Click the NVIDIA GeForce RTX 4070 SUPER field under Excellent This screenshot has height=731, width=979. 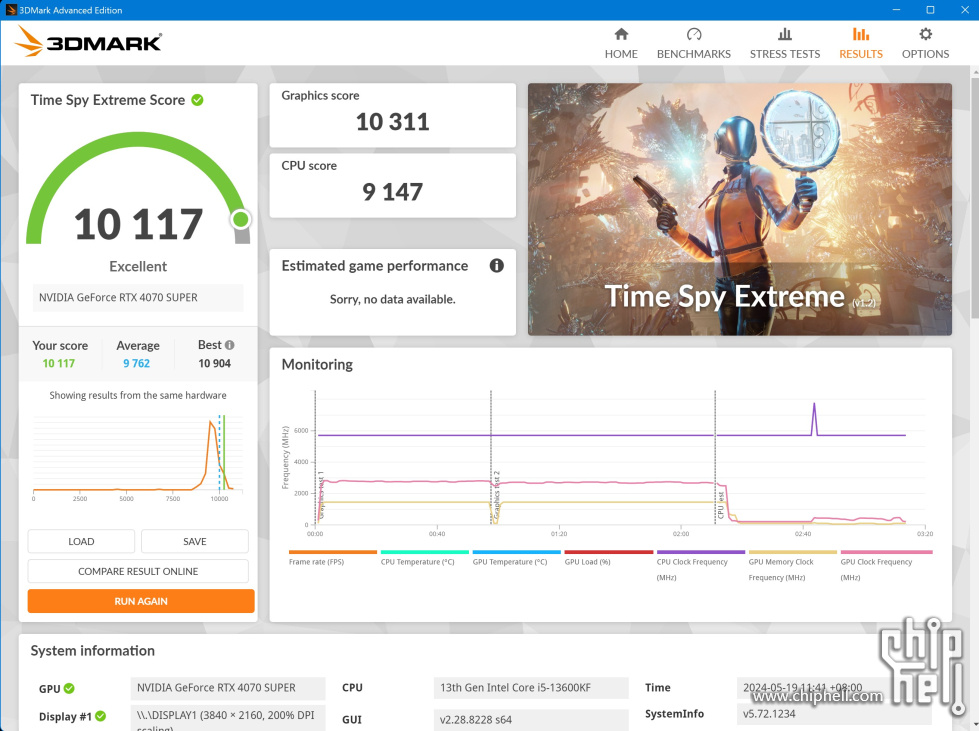click(137, 298)
